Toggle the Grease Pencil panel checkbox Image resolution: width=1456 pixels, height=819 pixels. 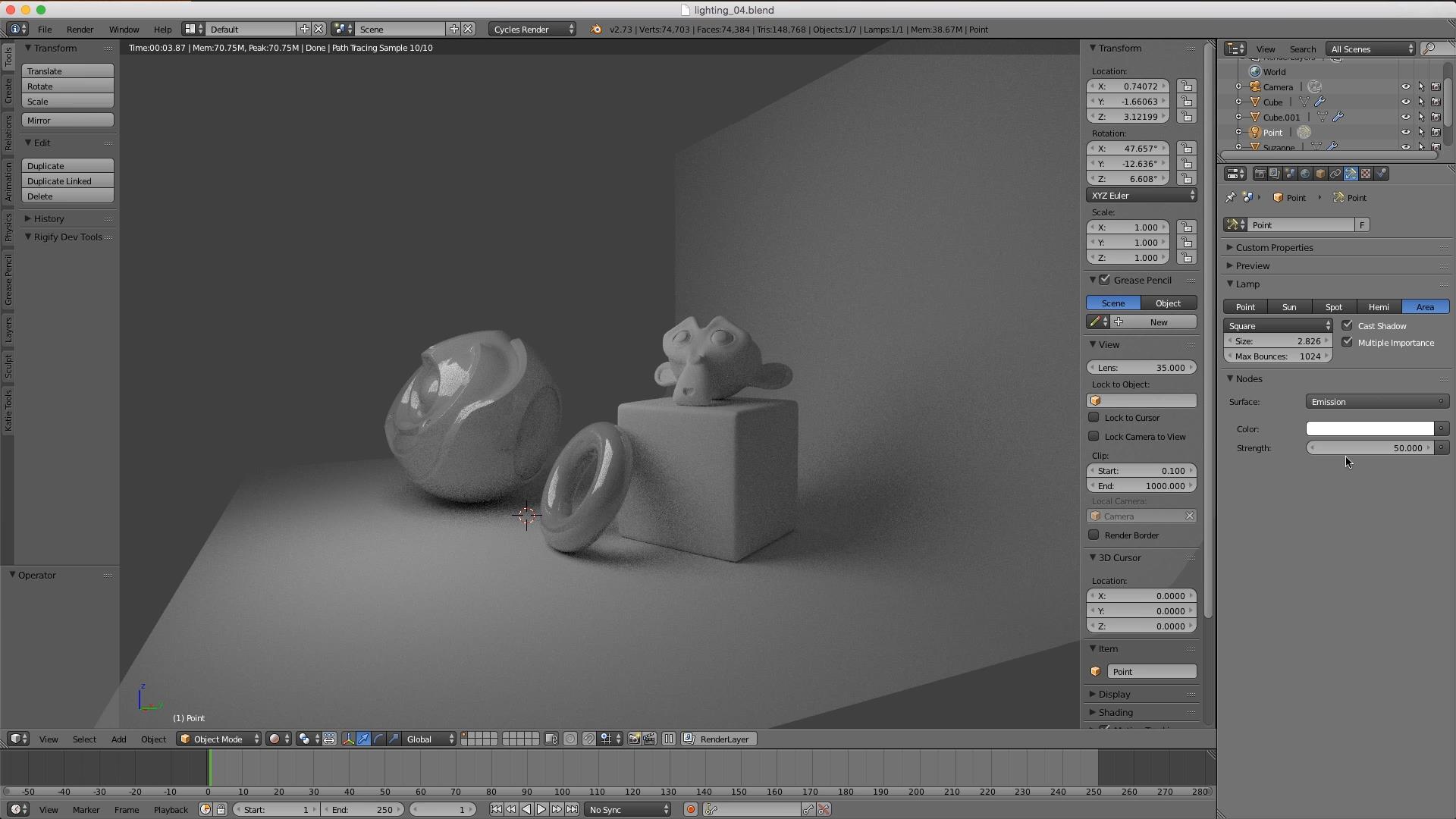pos(1105,280)
